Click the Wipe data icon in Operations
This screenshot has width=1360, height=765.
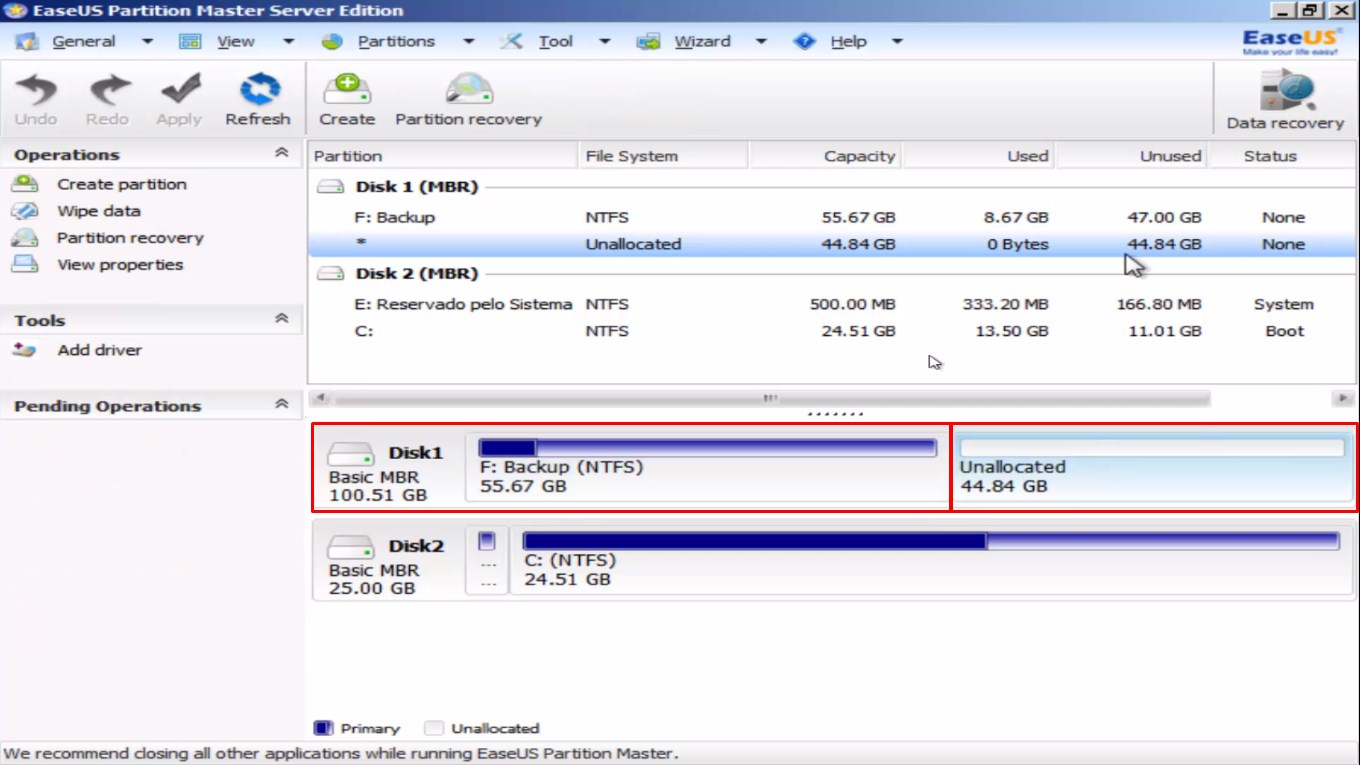[x=25, y=211]
